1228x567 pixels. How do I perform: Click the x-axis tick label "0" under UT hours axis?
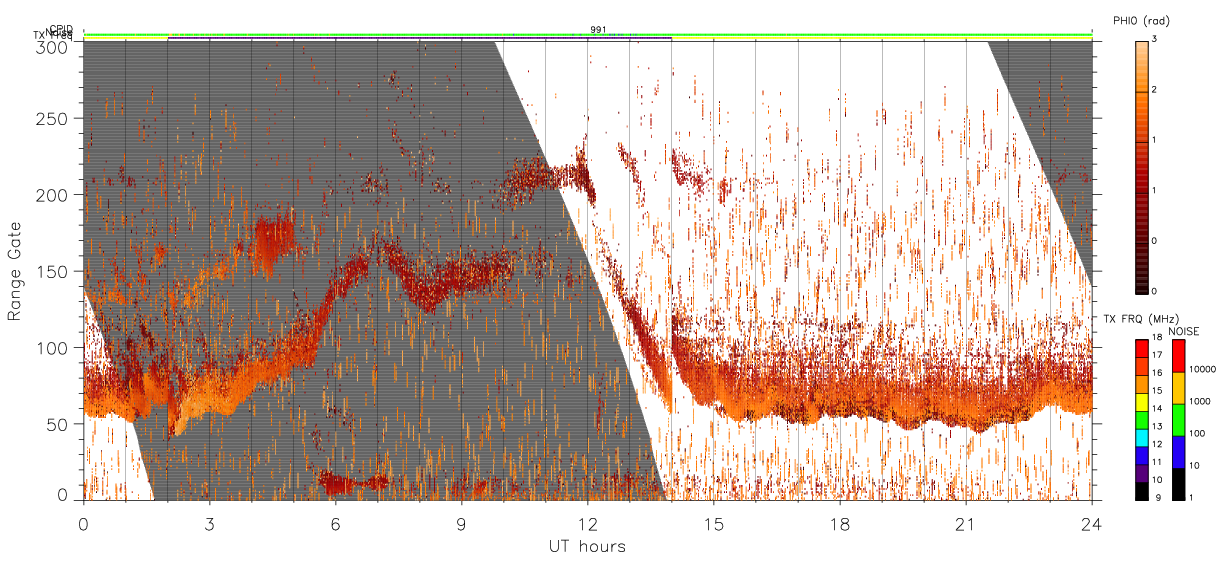point(83,523)
